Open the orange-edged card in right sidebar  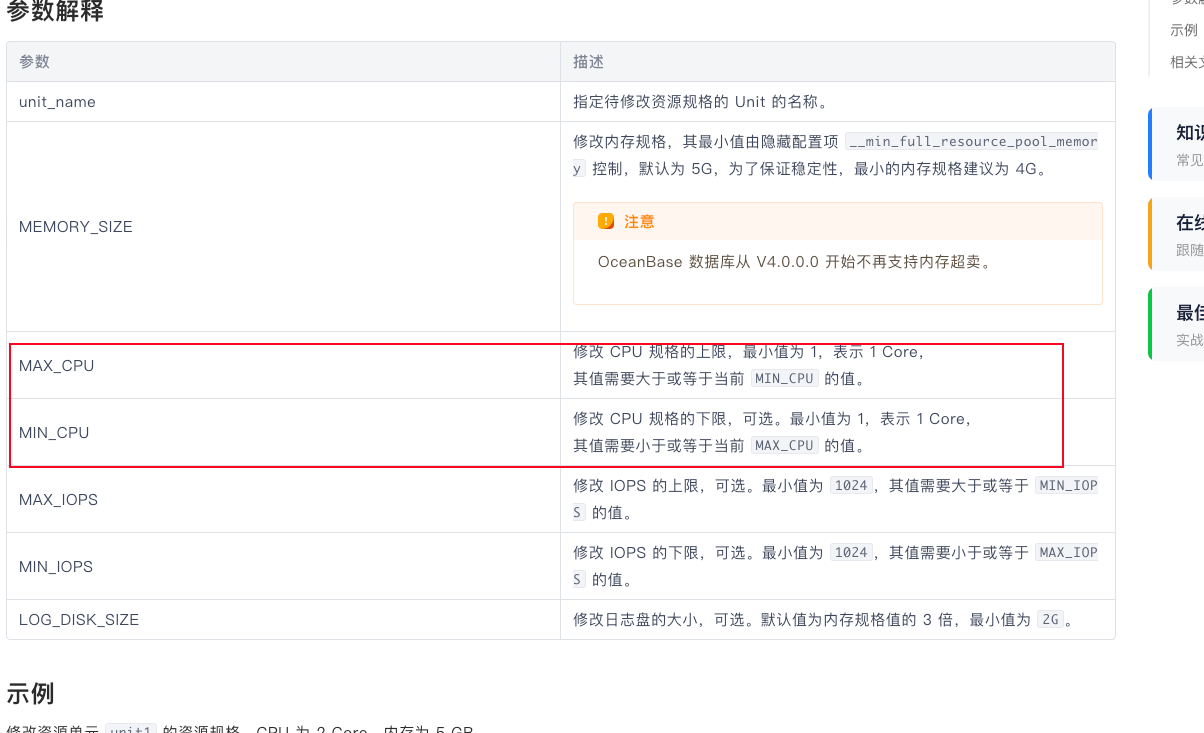point(1177,234)
